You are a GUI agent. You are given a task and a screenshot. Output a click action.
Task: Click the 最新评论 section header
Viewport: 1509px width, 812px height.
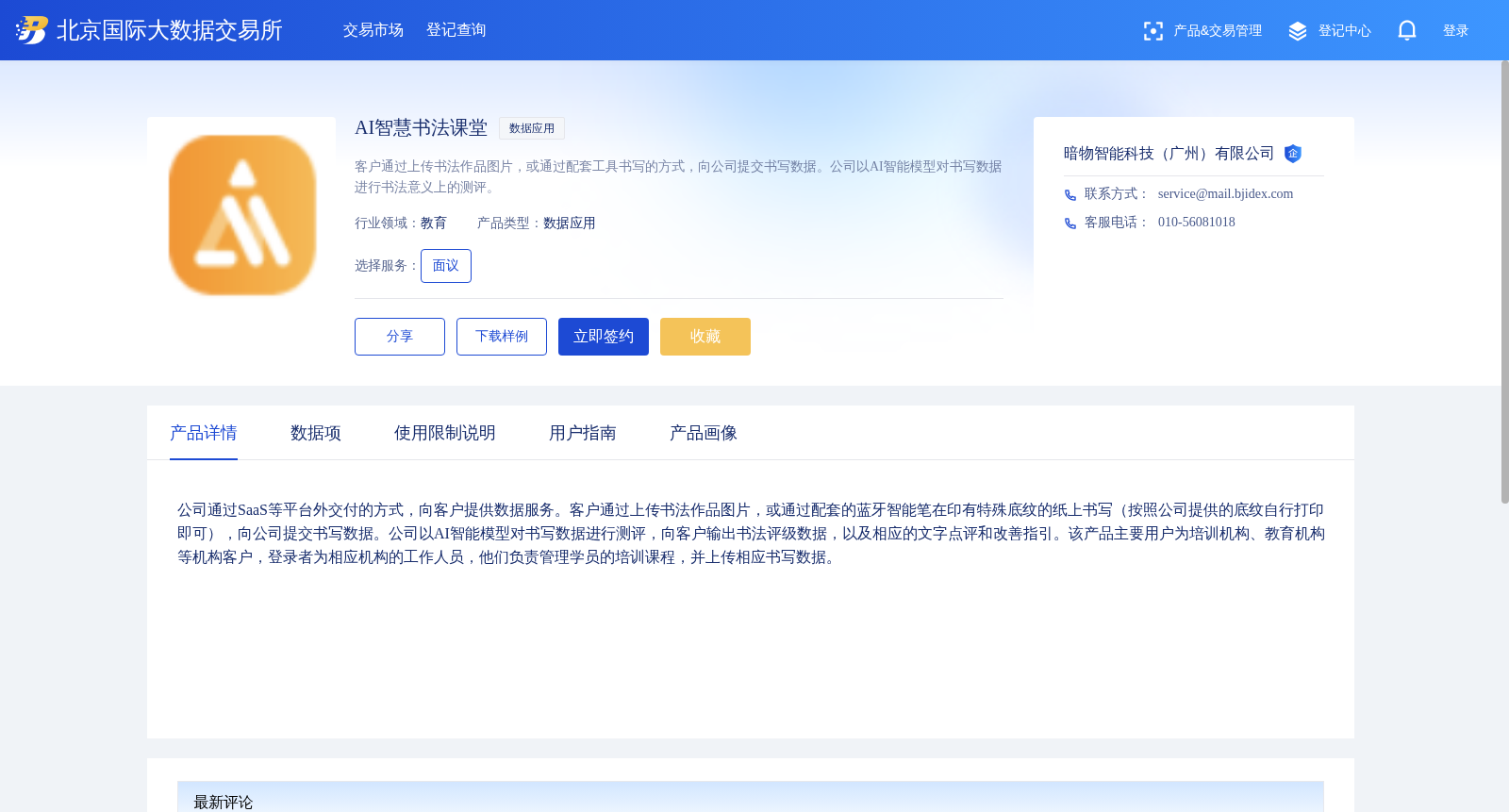(751, 797)
